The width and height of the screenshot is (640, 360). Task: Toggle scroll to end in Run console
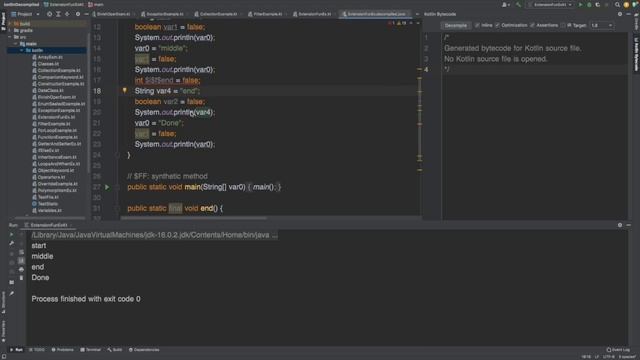coord(21,260)
